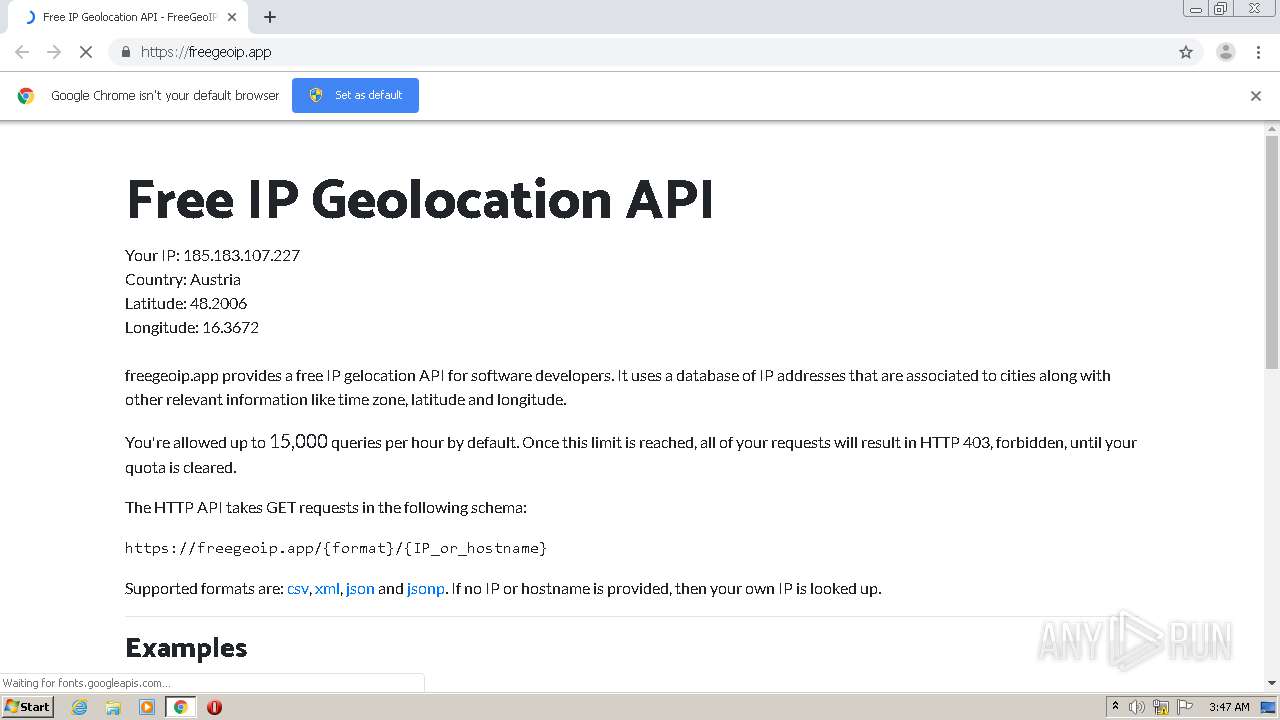Click the Longitude: 16.3672 line
Viewport: 1280px width, 720px height.
[192, 327]
